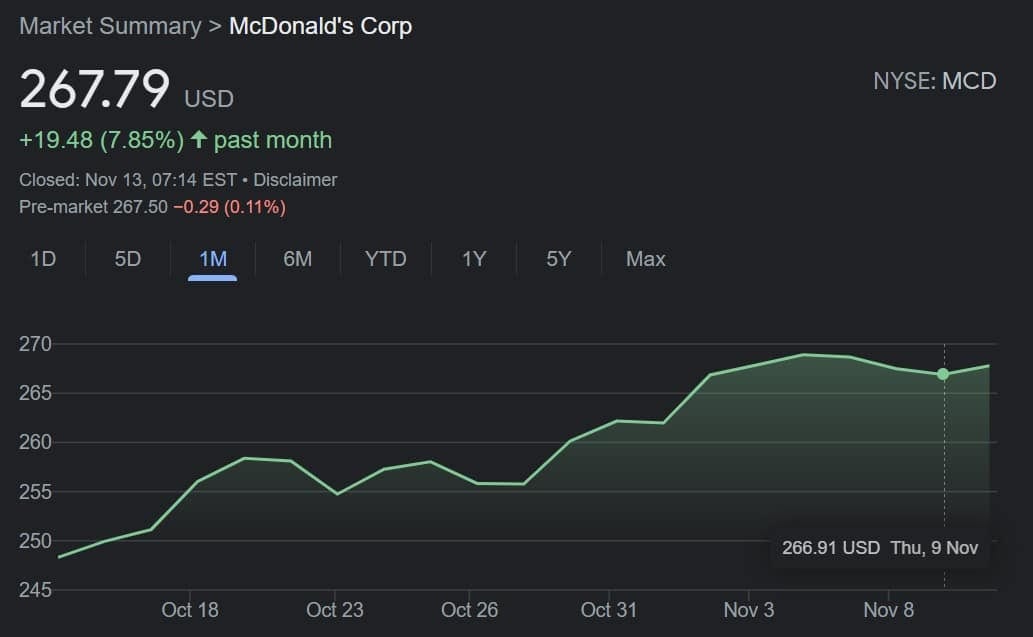Click the green data point marker
The image size is (1033, 637).
click(x=943, y=374)
